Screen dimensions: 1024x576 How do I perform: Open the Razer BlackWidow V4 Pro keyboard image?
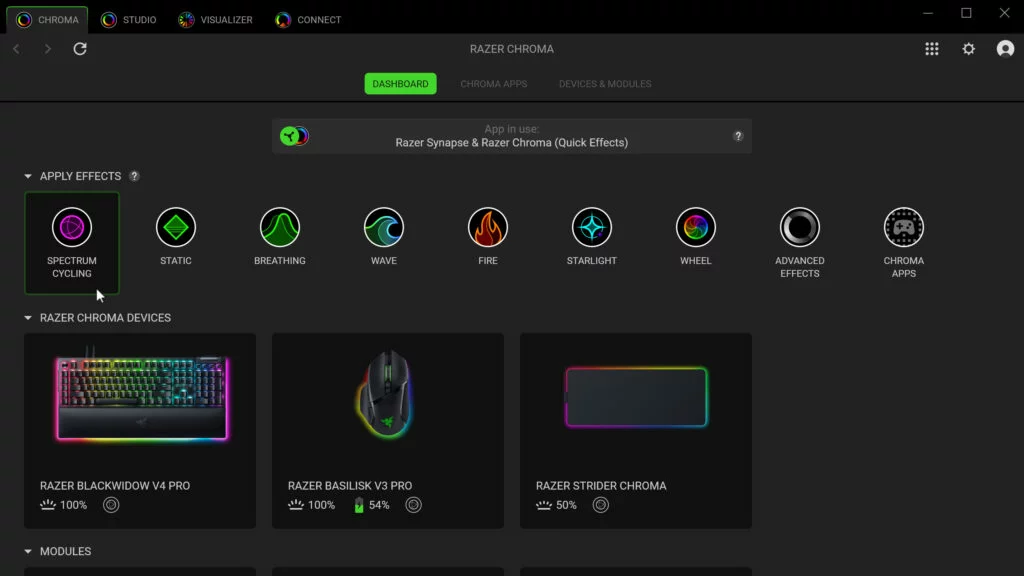tap(142, 398)
